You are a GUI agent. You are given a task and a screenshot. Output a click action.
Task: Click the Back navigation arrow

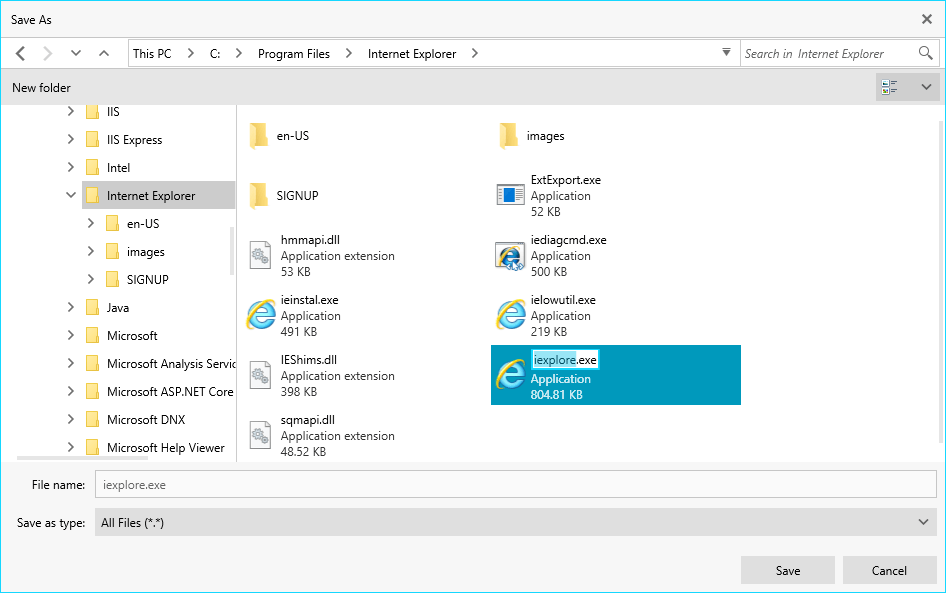point(20,54)
